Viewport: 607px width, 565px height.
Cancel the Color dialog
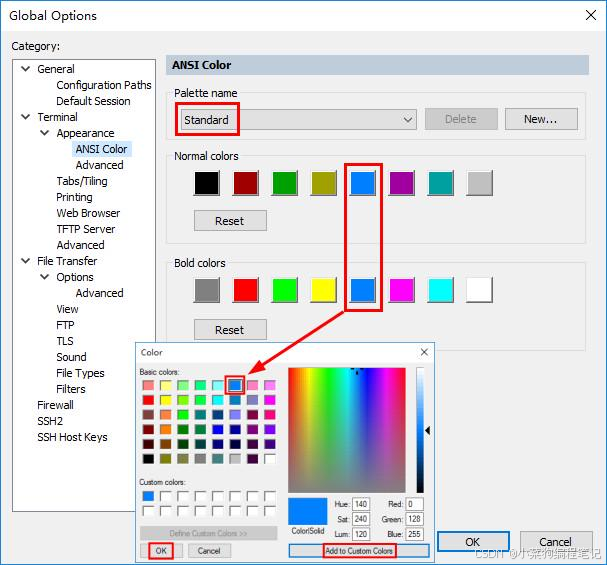209,551
